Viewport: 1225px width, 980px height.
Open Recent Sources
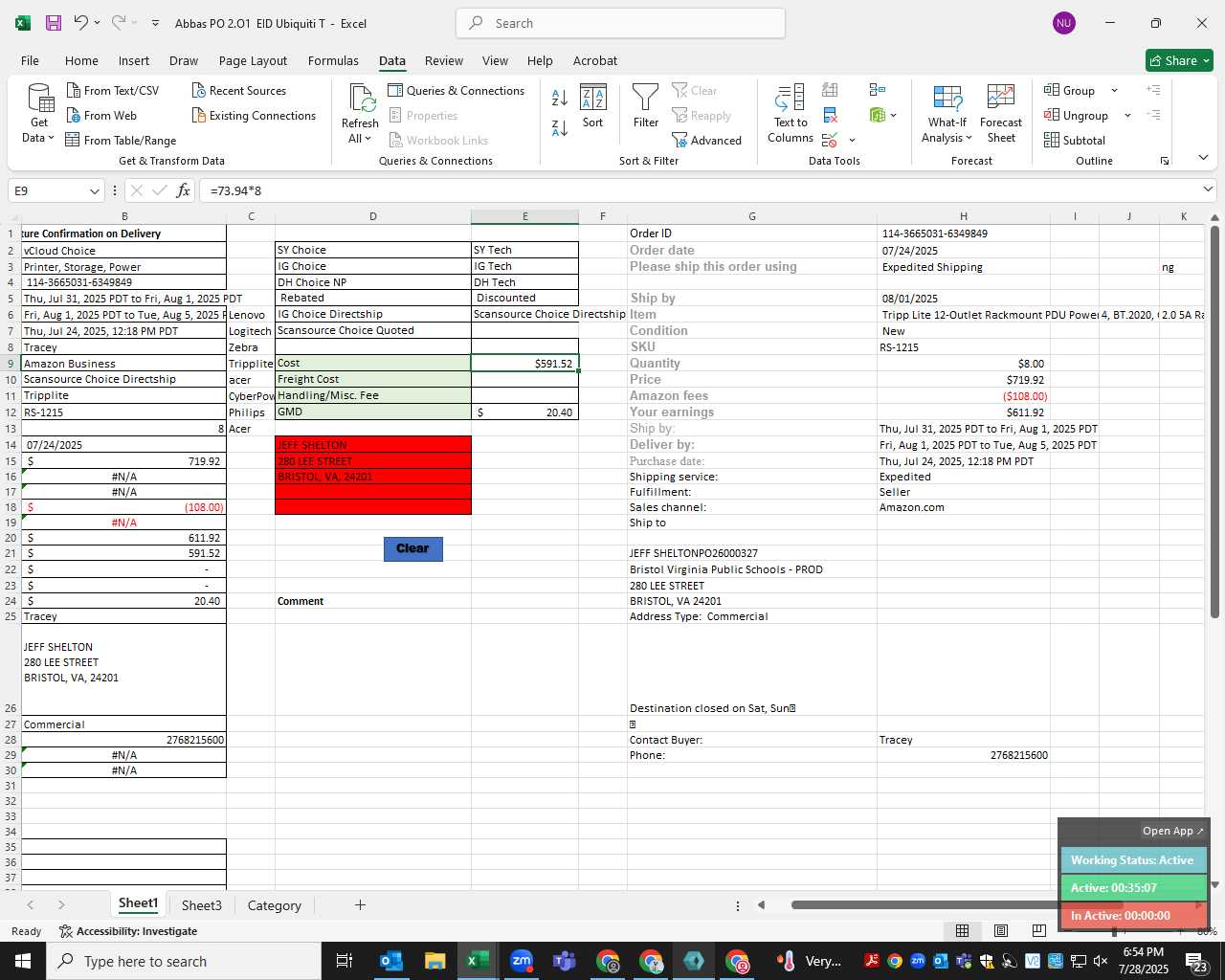(x=238, y=91)
